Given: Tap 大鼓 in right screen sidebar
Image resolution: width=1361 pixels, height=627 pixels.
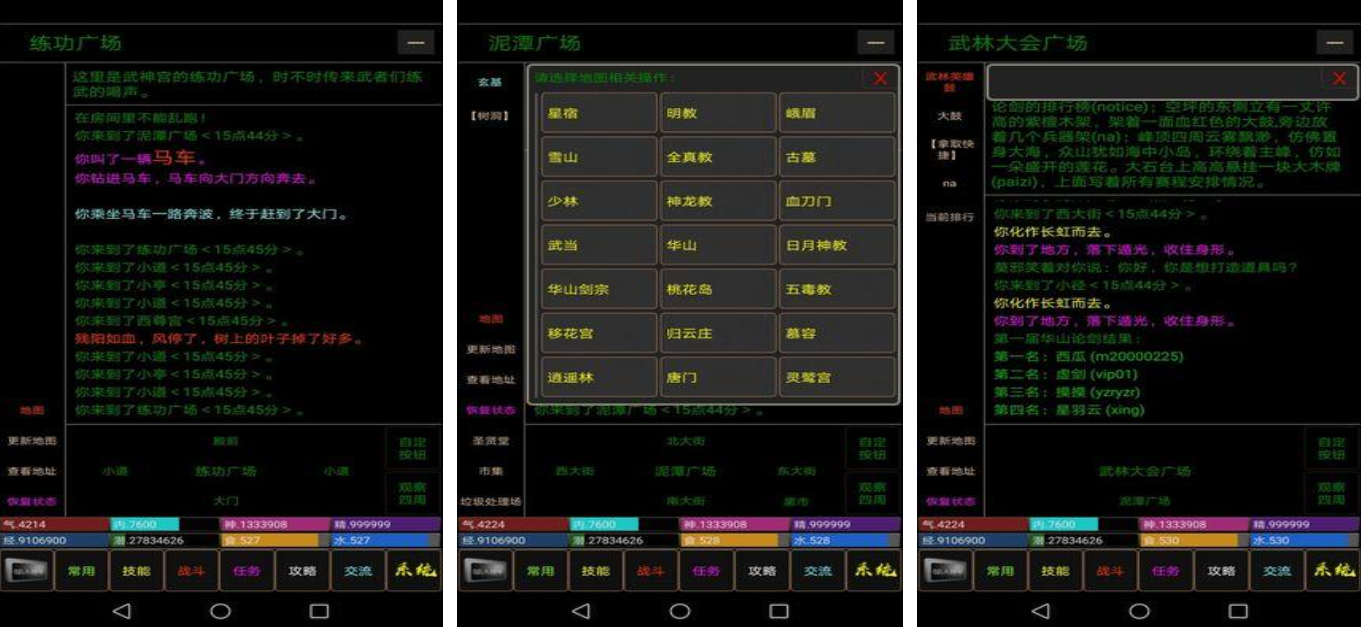Looking at the screenshot, I should 949,116.
